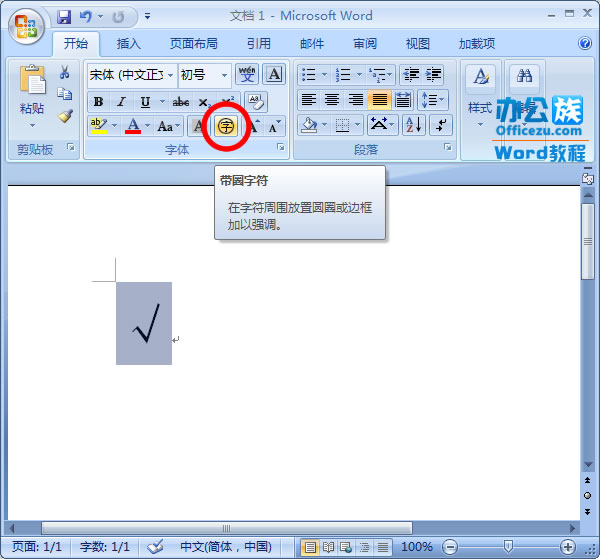
Task: Increase paragraph indent
Action: click(433, 74)
